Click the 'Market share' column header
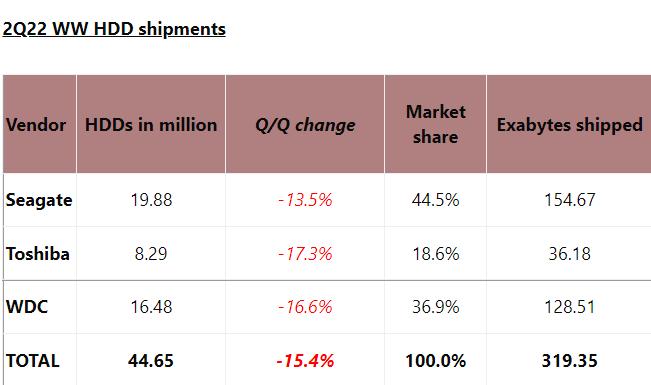 click(x=436, y=124)
